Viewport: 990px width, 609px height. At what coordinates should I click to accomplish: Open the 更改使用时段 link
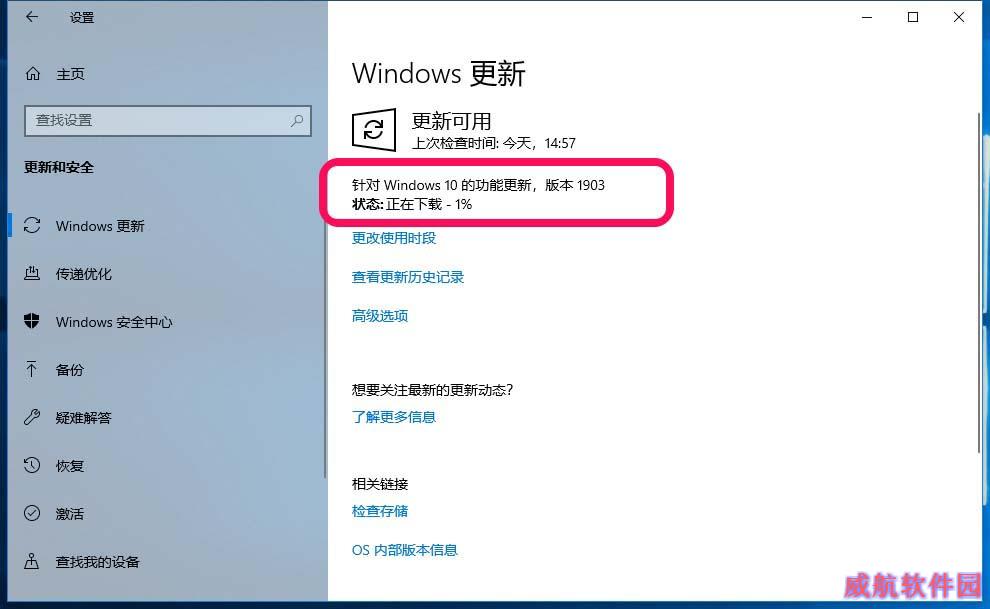click(x=394, y=238)
